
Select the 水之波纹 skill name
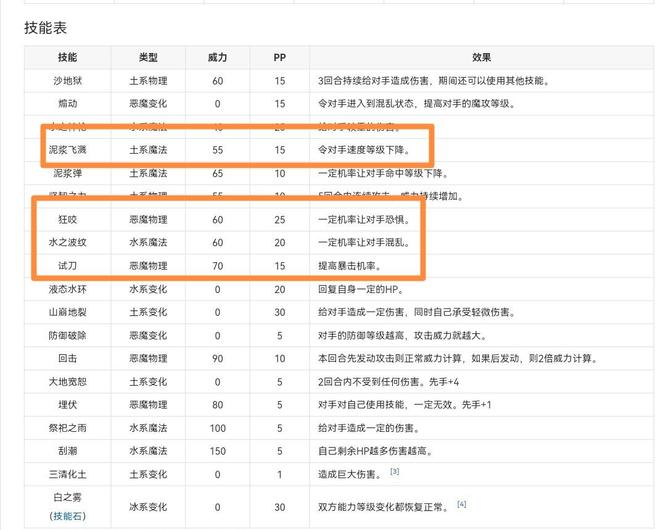tap(67, 243)
